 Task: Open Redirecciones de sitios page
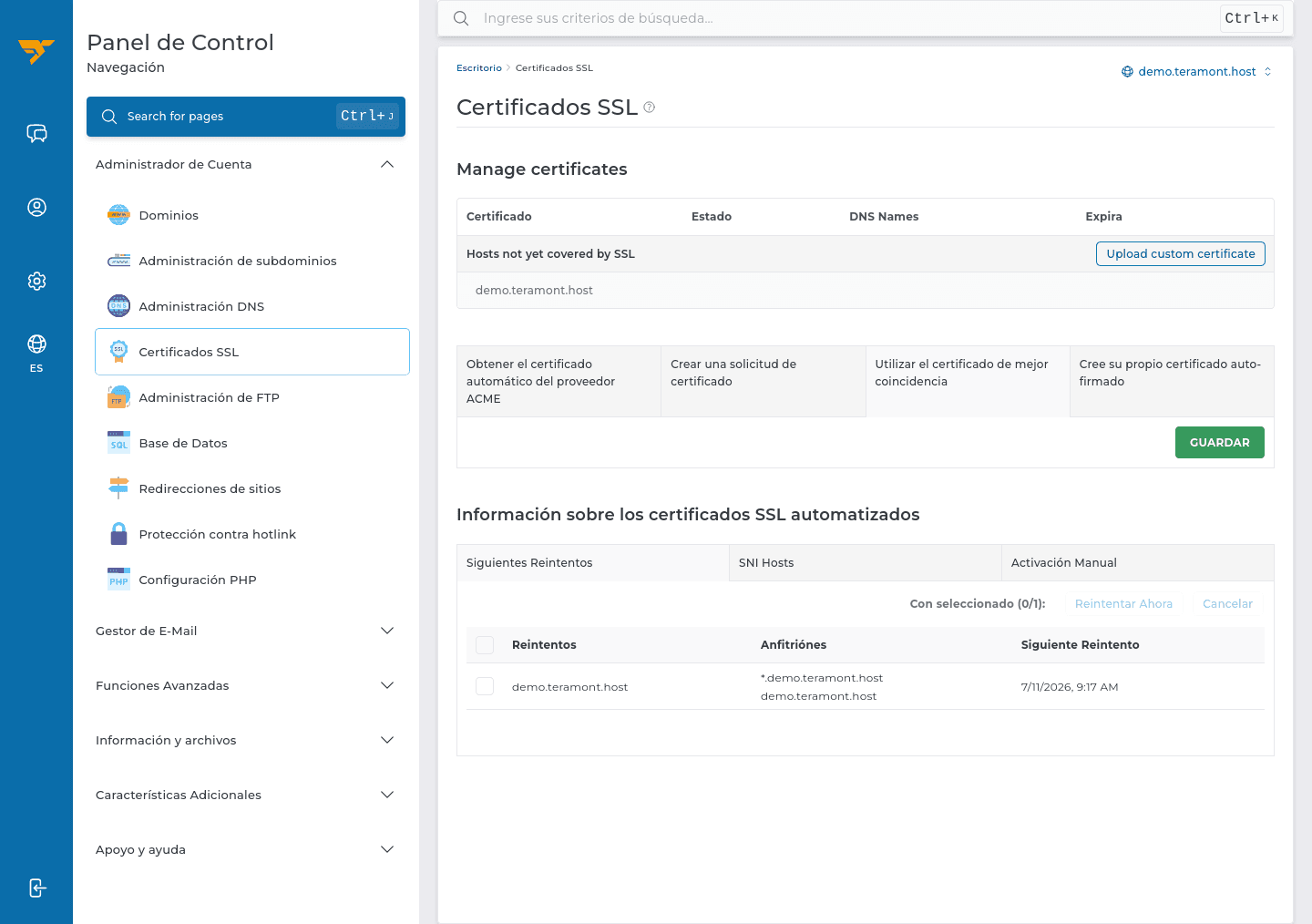tap(252, 488)
